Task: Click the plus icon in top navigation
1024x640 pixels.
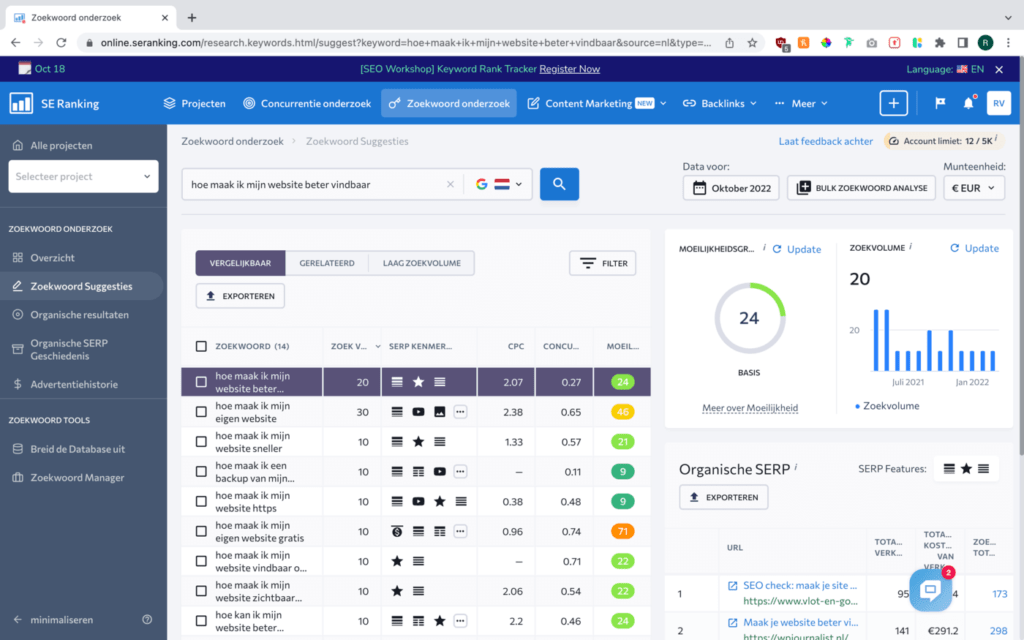Action: [x=893, y=103]
